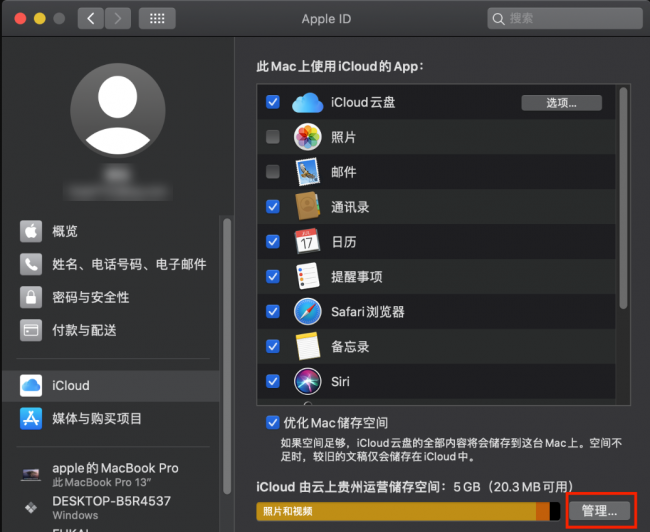The width and height of the screenshot is (650, 532).
Task: Uncheck Siri checkbox
Action: tap(273, 381)
